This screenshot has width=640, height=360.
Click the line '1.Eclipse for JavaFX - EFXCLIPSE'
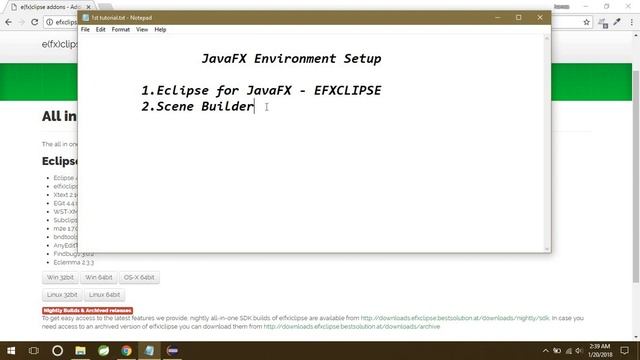(x=261, y=90)
